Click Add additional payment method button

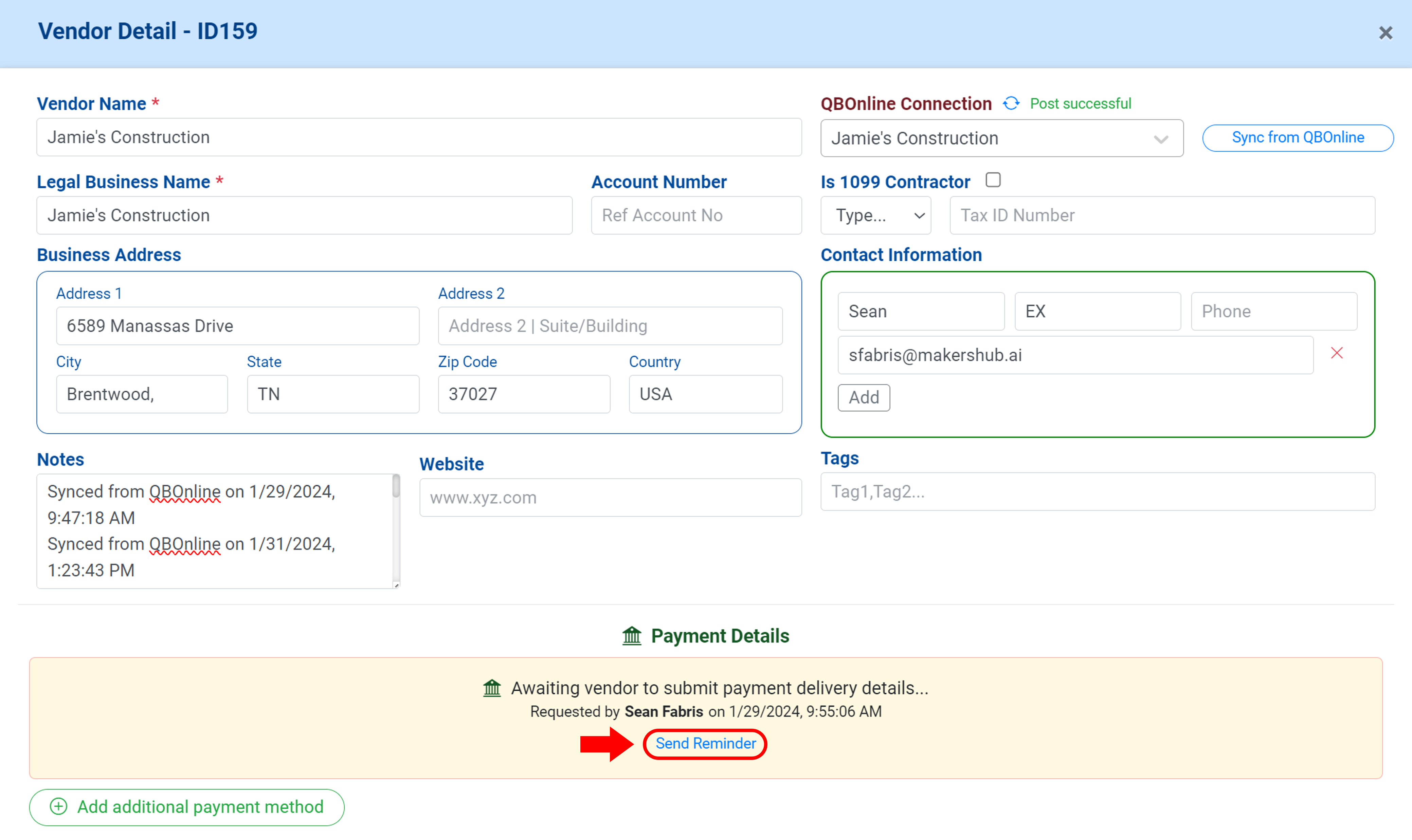tap(187, 807)
